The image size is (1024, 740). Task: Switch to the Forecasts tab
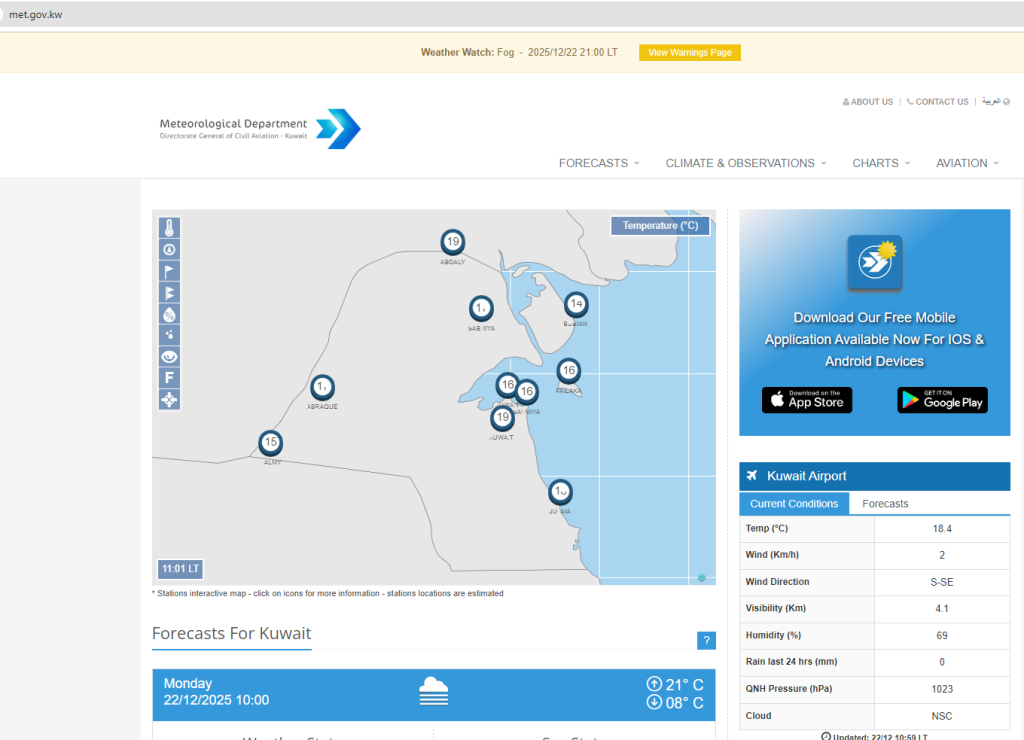pos(885,504)
